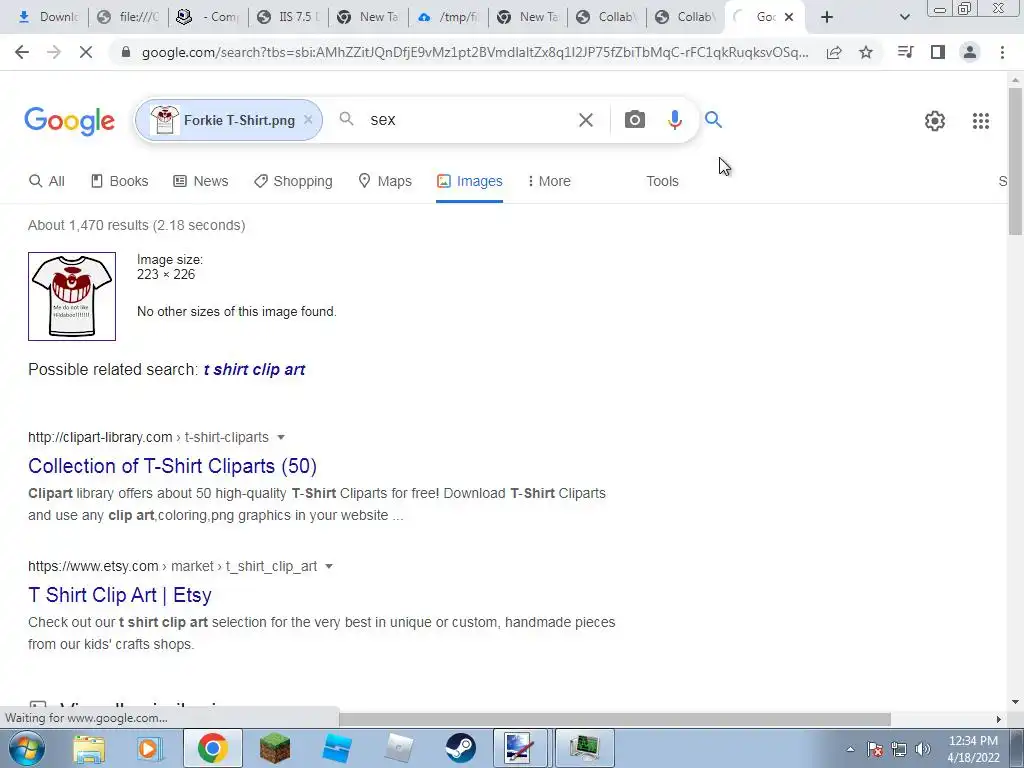Select the News search category

(x=200, y=181)
